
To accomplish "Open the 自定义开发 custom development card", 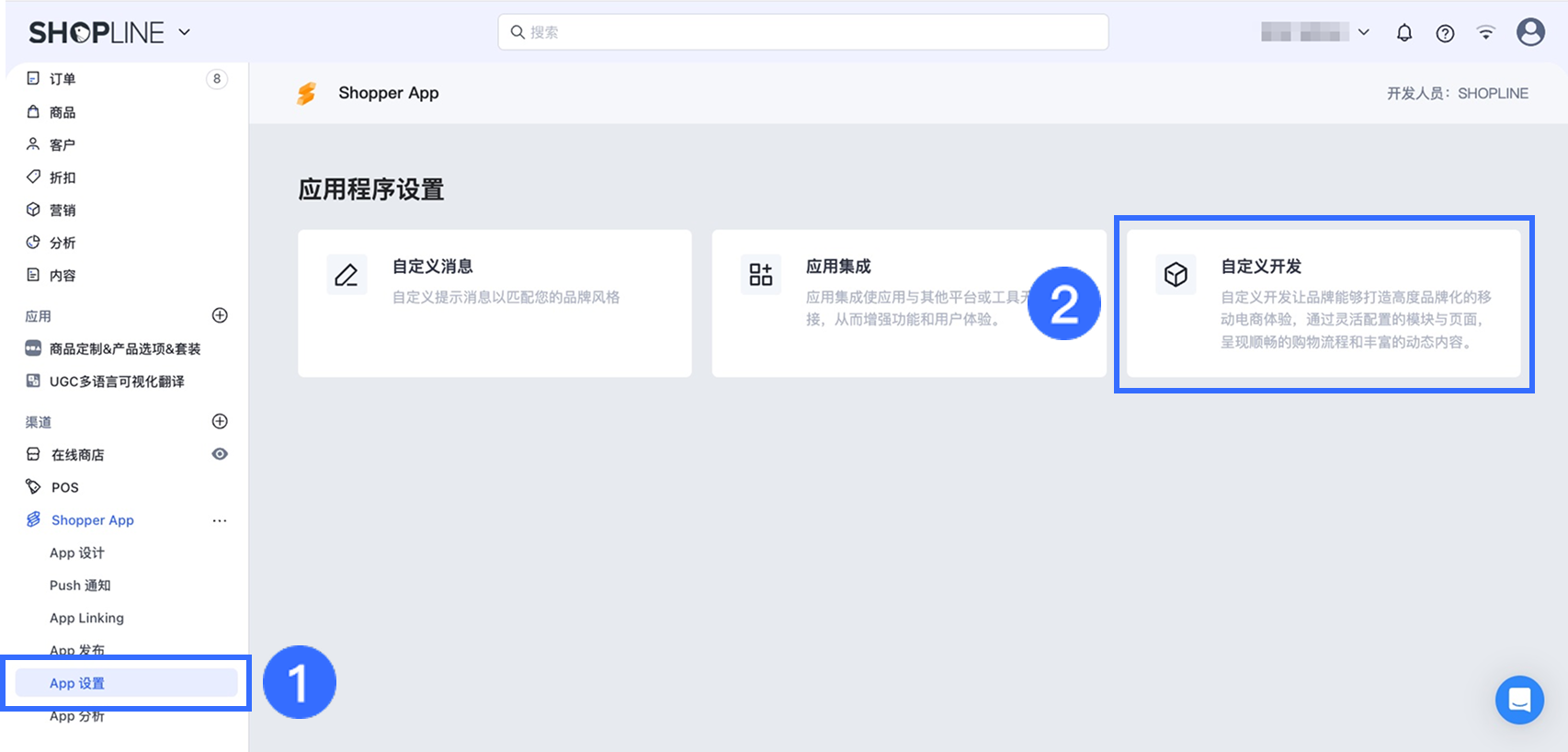I will 1324,303.
